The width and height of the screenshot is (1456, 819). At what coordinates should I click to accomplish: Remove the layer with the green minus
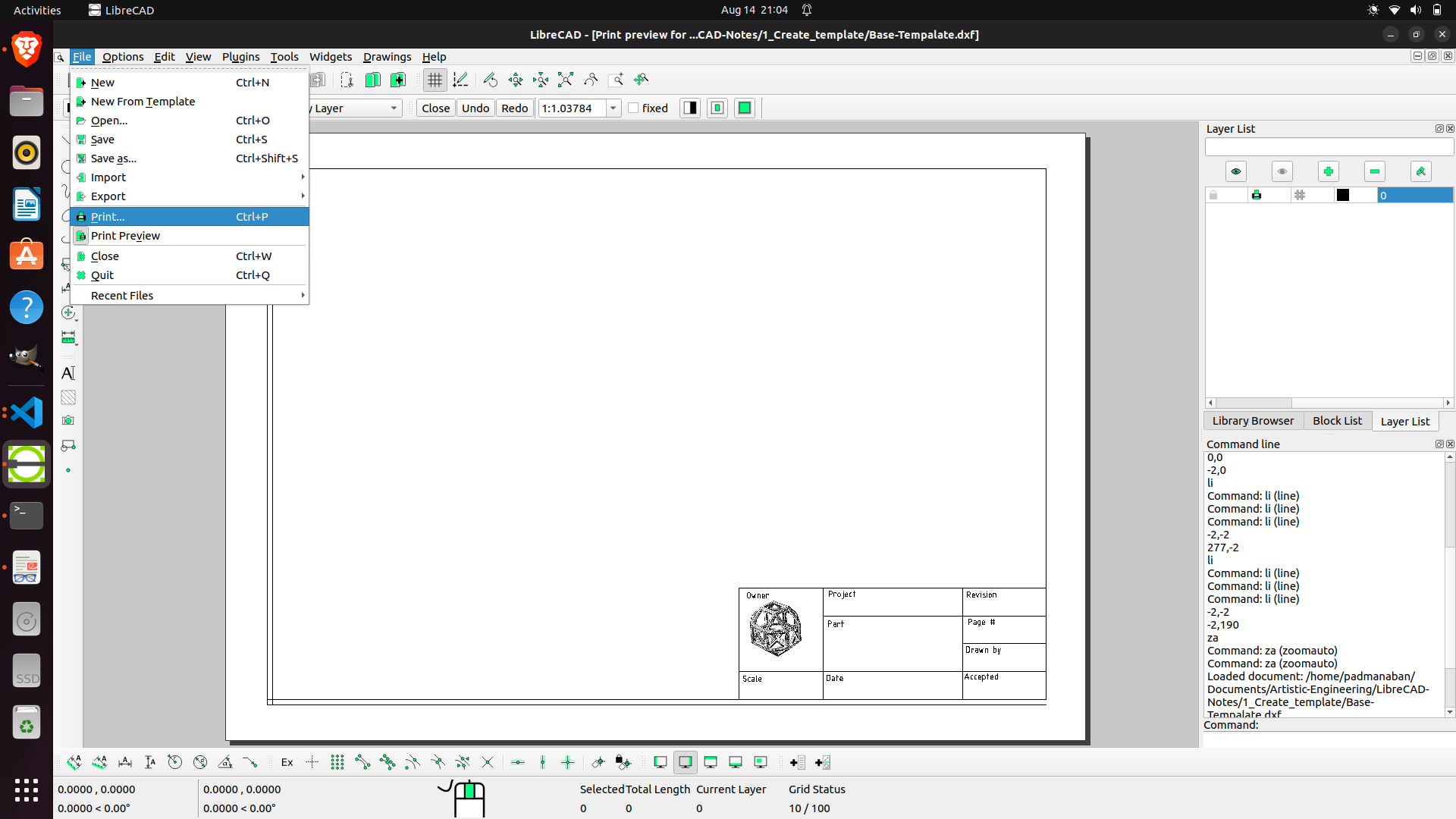(1375, 171)
